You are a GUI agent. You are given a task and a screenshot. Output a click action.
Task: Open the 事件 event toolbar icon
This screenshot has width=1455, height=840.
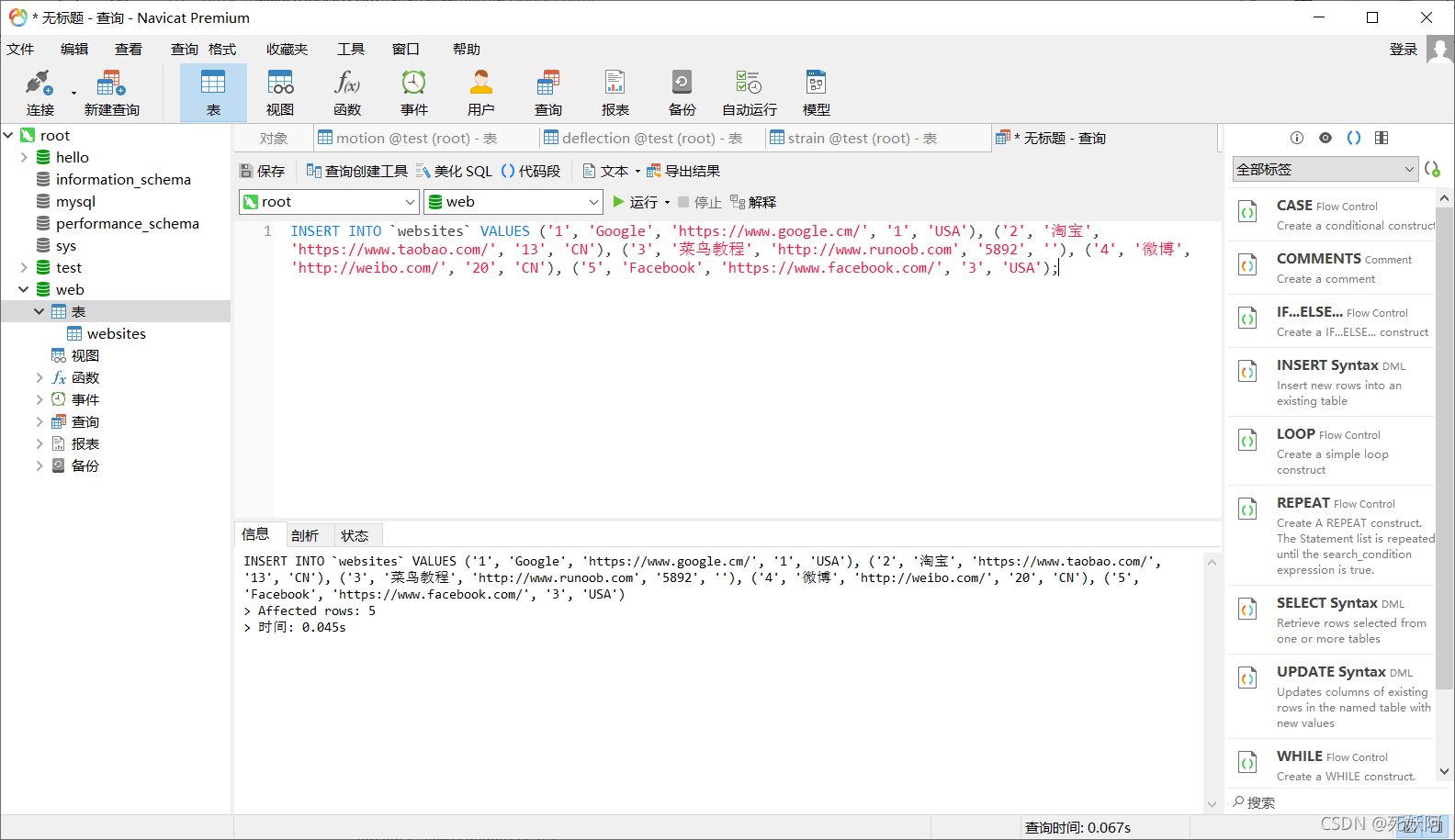[414, 93]
